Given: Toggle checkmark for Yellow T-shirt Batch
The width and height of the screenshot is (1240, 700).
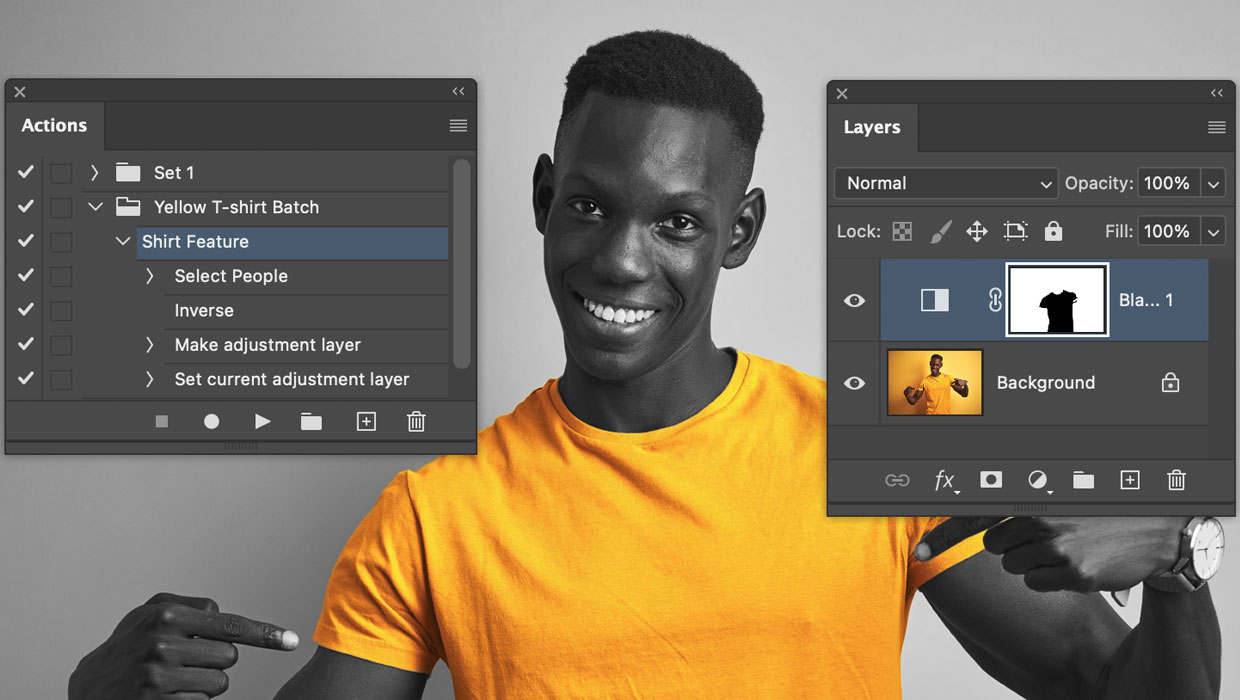Looking at the screenshot, I should pos(26,207).
